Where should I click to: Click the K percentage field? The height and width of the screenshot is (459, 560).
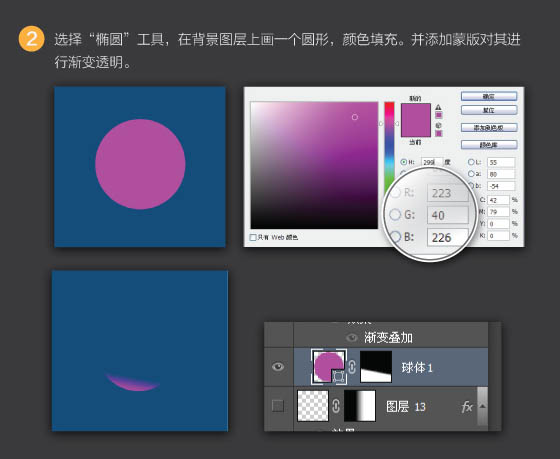[x=498, y=236]
